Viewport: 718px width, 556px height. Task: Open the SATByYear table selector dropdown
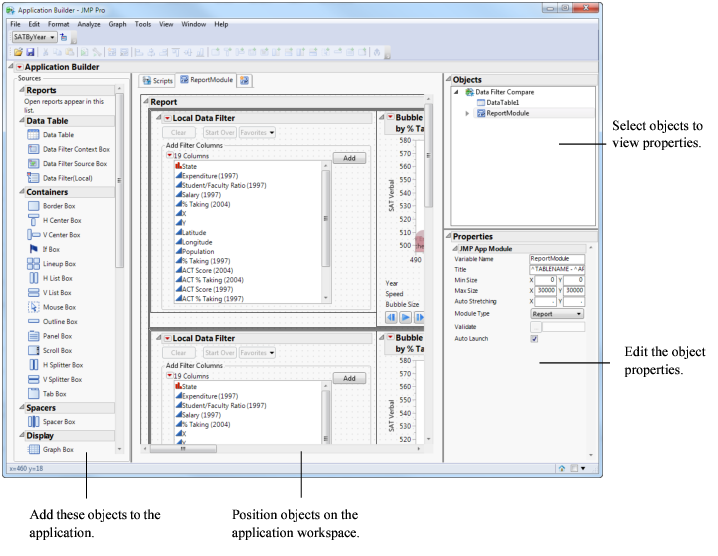34,37
